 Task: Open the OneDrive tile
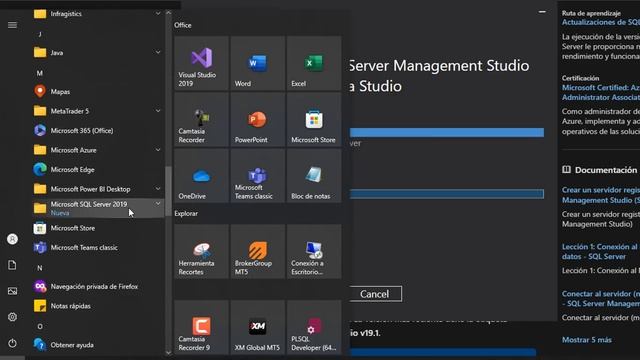201,176
